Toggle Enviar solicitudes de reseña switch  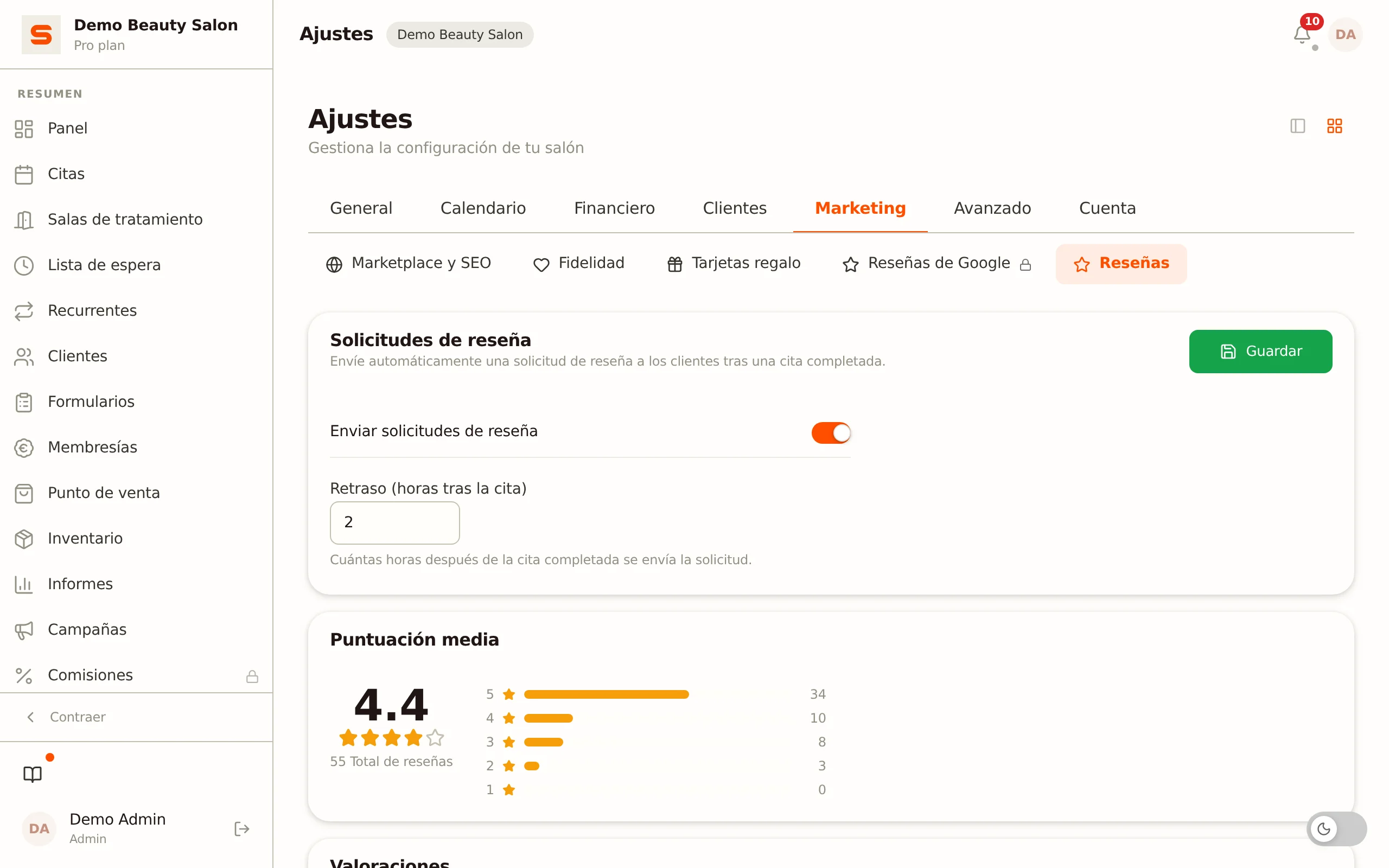coord(831,432)
